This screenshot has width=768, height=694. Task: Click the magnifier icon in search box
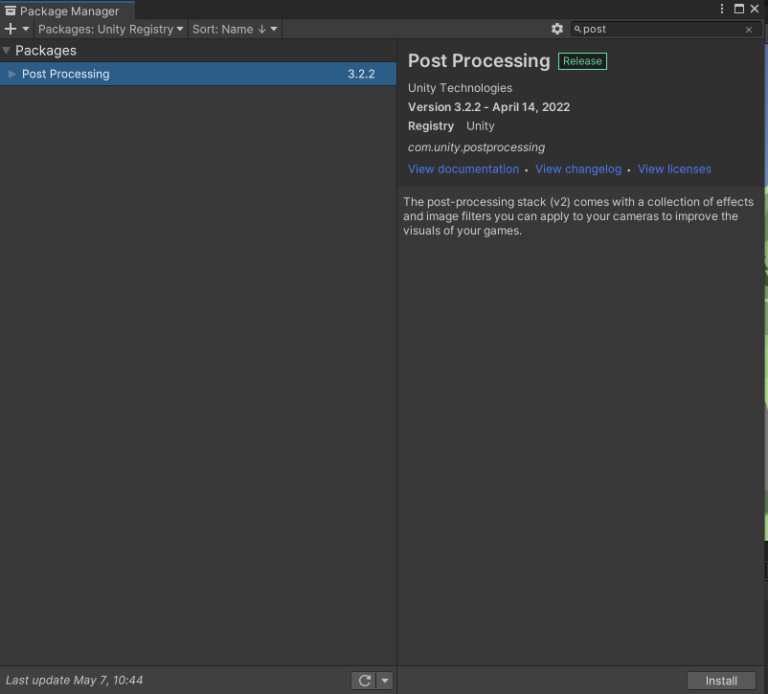(x=578, y=29)
